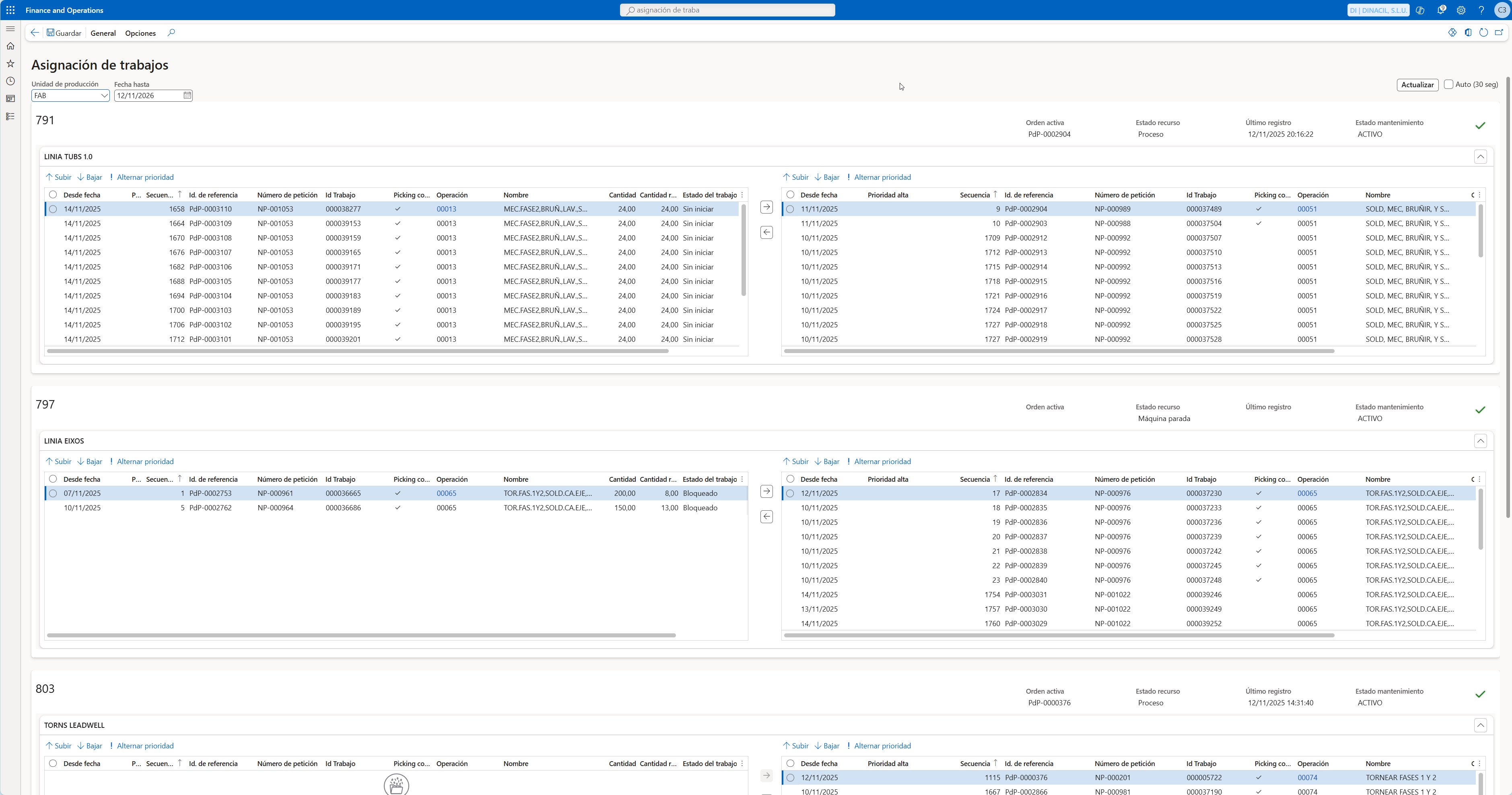Viewport: 1512px width, 795px height.
Task: Enable Auto (30 seg) refresh checkbox
Action: pos(1448,84)
